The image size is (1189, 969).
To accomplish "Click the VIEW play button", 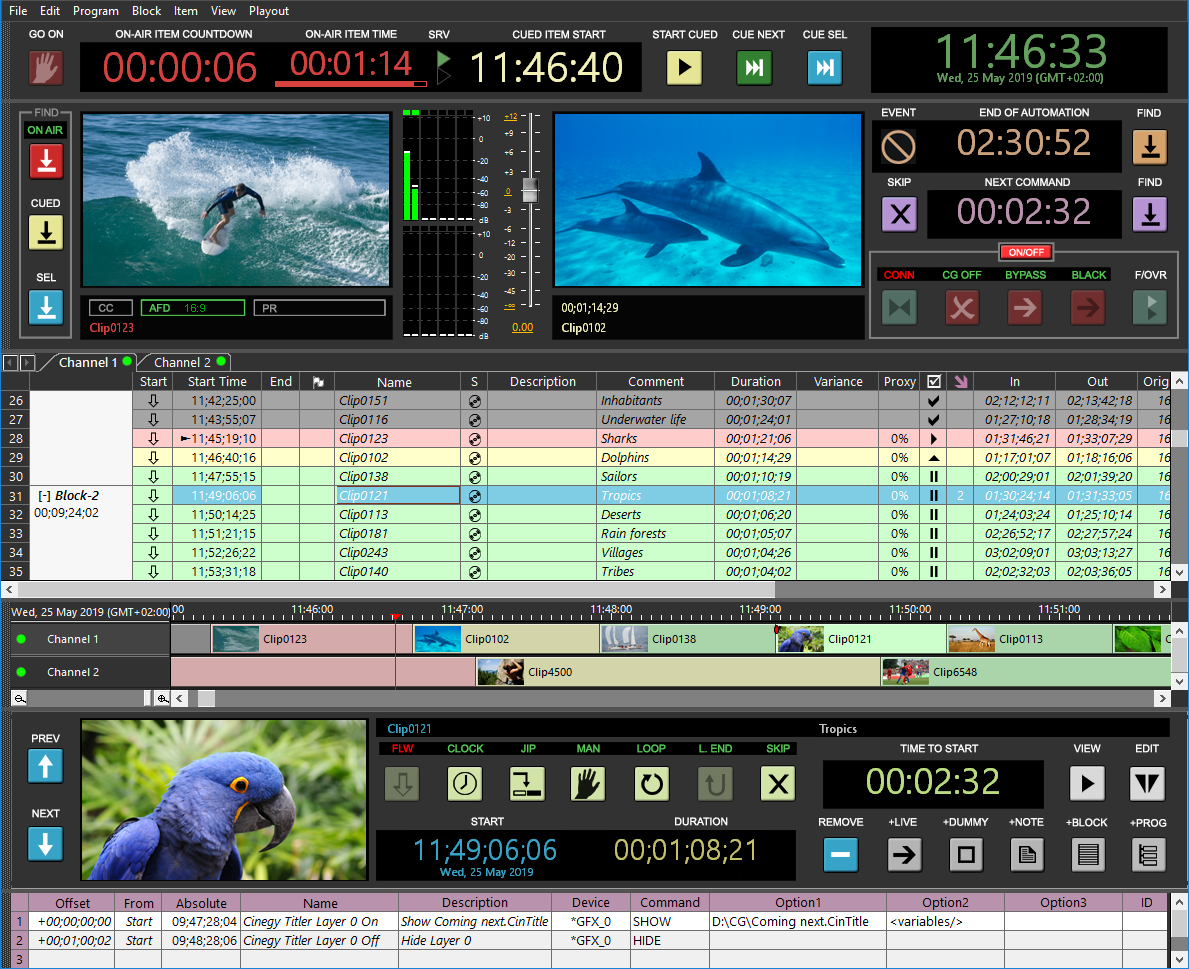I will [x=1087, y=783].
